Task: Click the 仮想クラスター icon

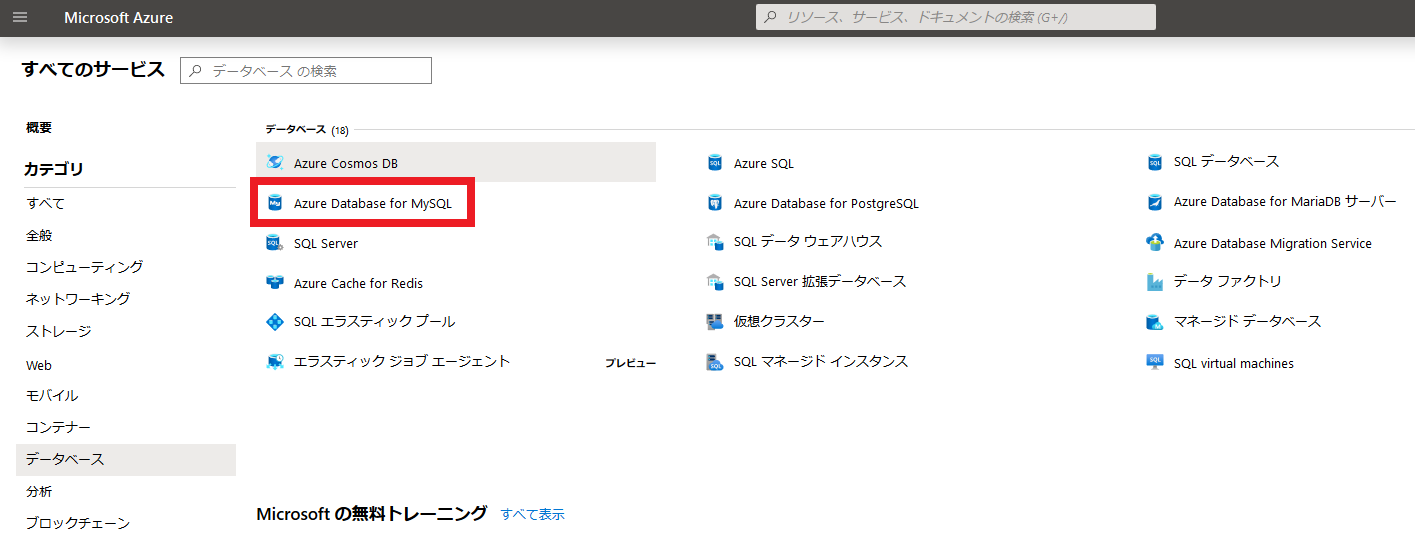Action: coord(715,322)
